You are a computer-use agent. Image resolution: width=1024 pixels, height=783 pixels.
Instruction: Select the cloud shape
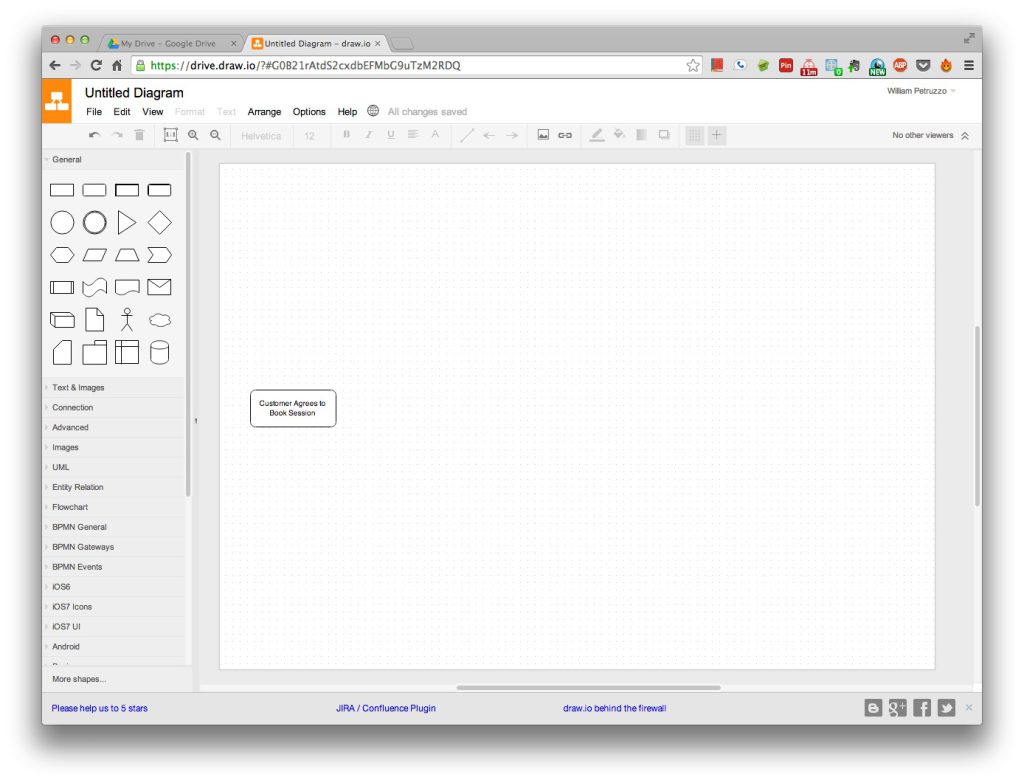pos(159,320)
